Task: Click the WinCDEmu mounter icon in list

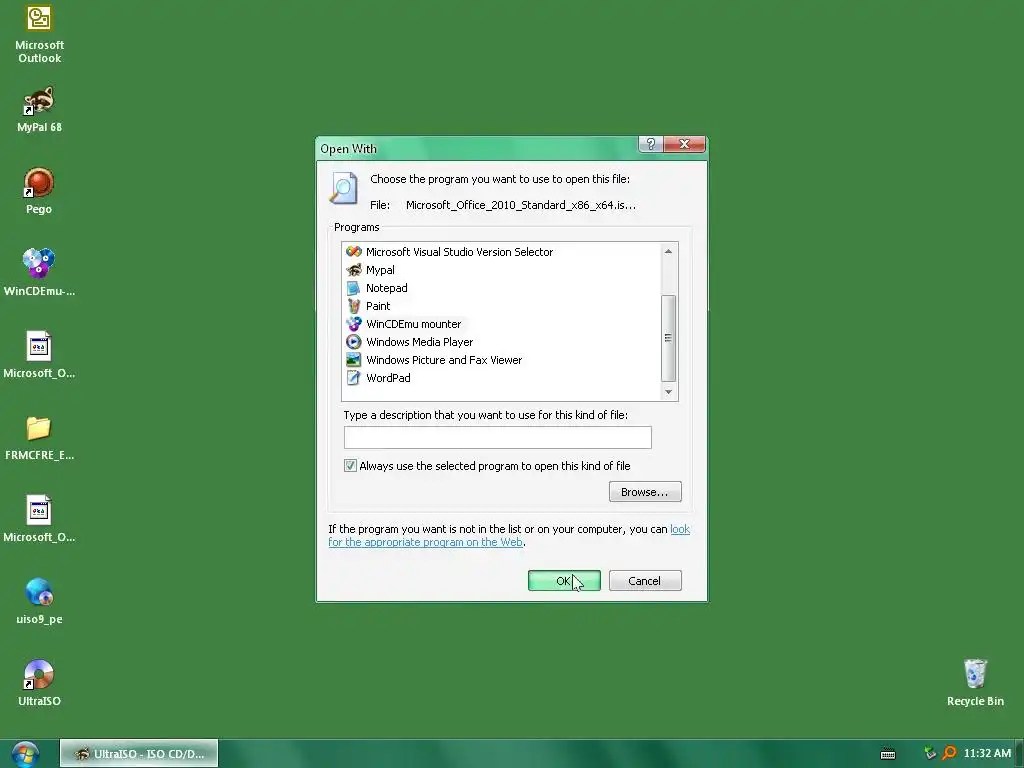Action: click(x=353, y=324)
